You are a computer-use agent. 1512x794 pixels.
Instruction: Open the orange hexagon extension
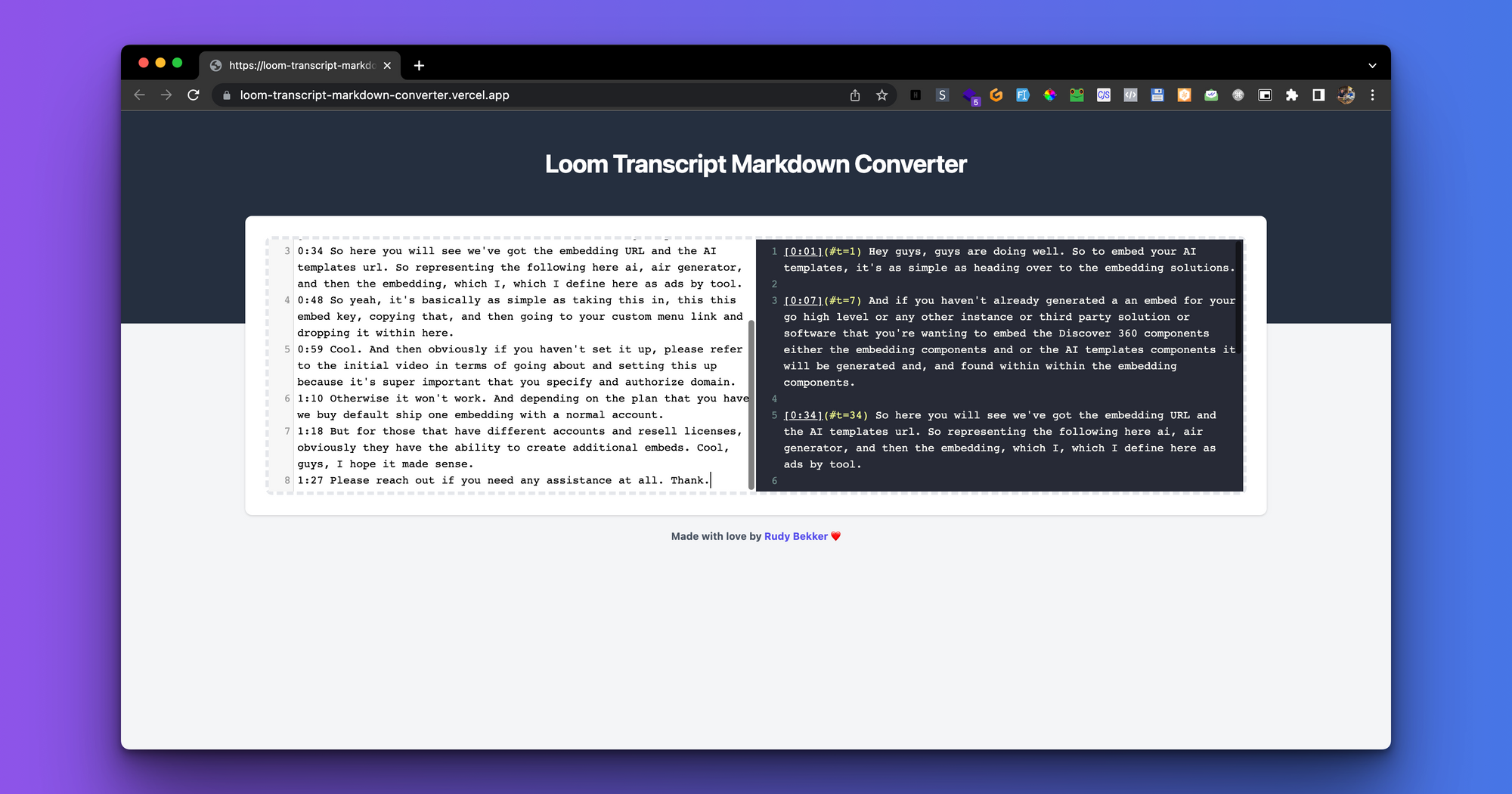[x=1185, y=95]
